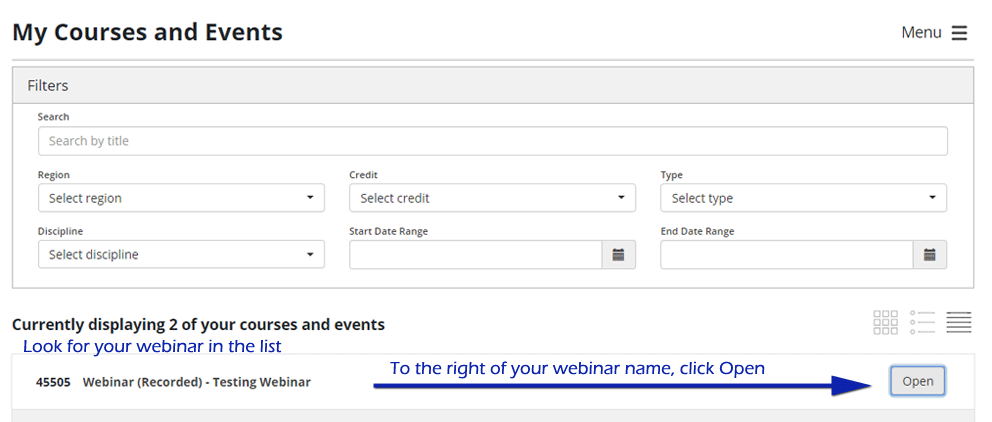Viewport: 992px width, 422px height.
Task: Open End Date Range calendar icon
Action: 929,255
